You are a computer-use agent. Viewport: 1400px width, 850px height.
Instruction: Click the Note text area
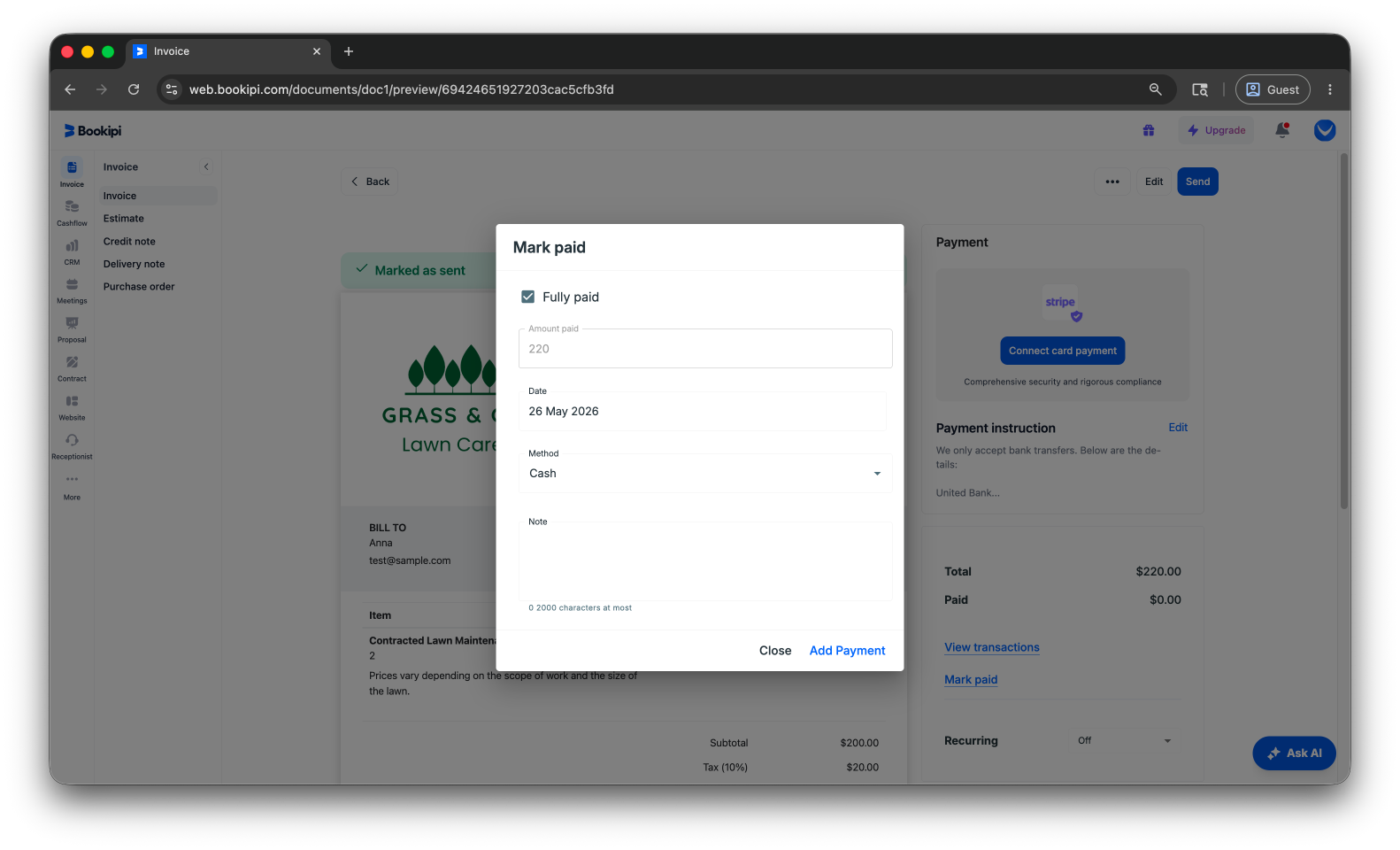705,561
